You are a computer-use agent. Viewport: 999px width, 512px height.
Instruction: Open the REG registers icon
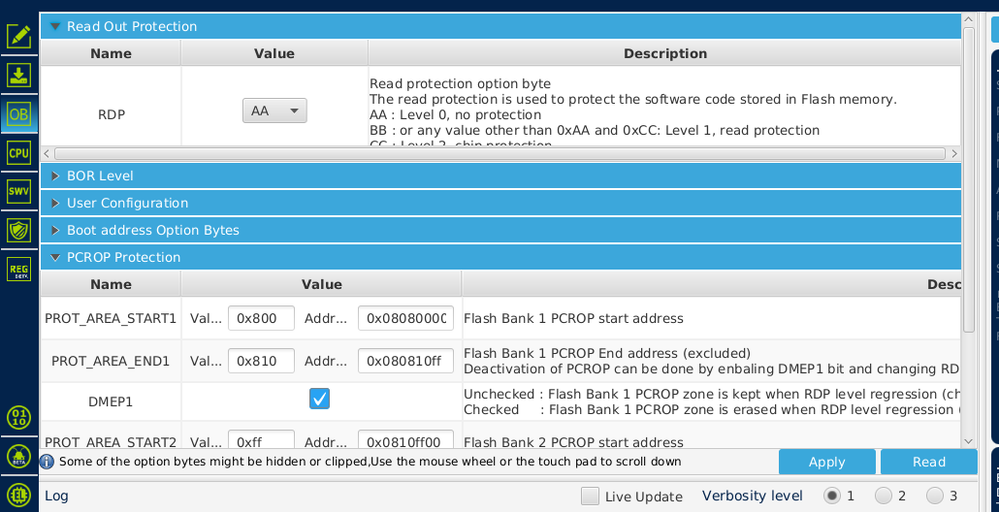click(19, 269)
